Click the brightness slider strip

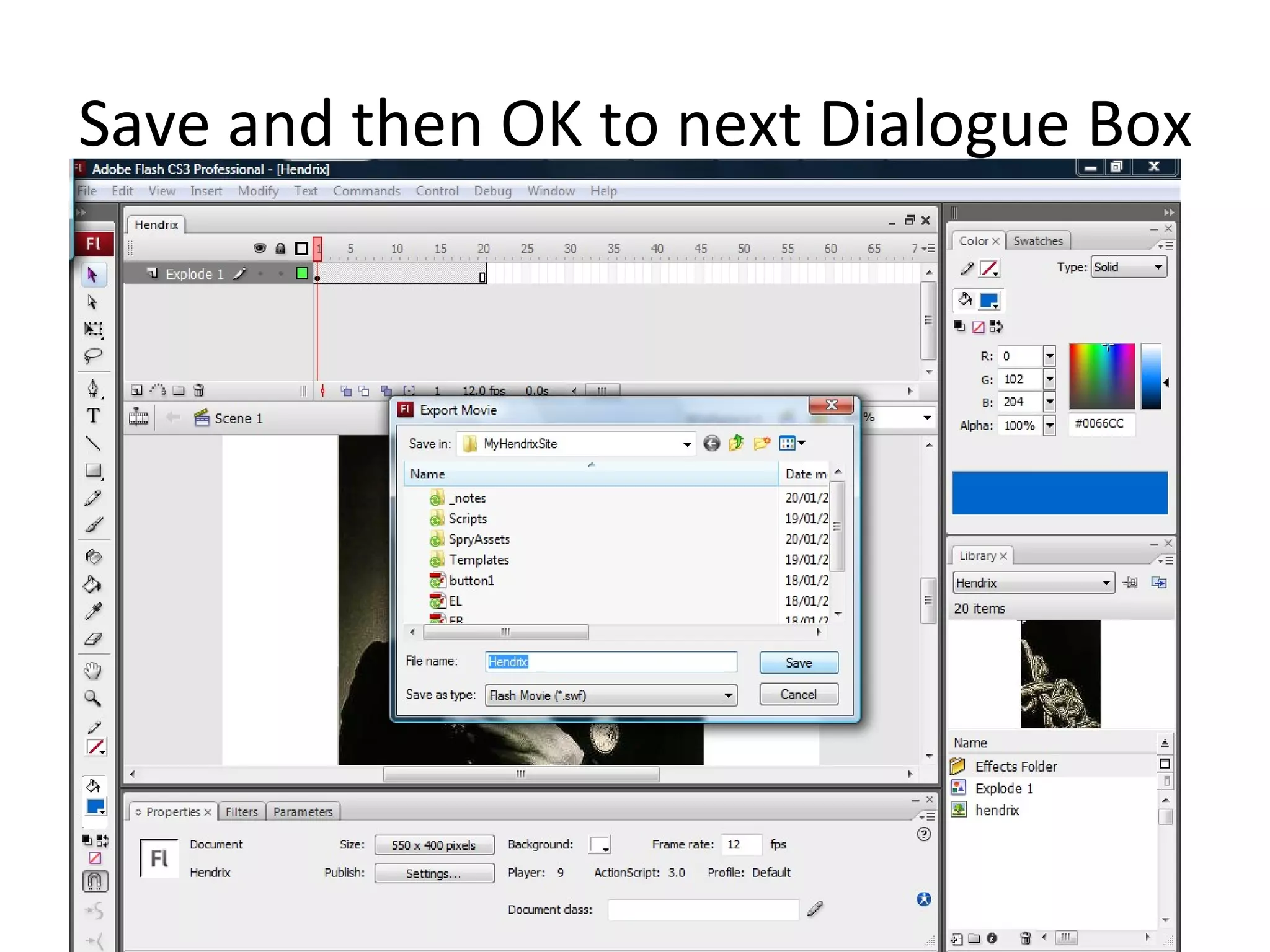pyautogui.click(x=1152, y=376)
